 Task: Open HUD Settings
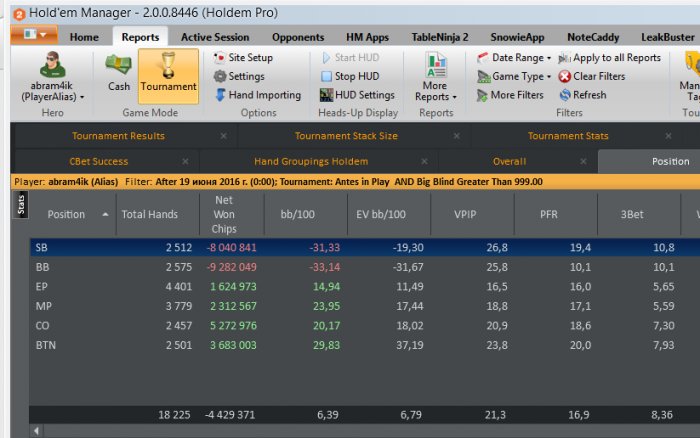coord(357,95)
